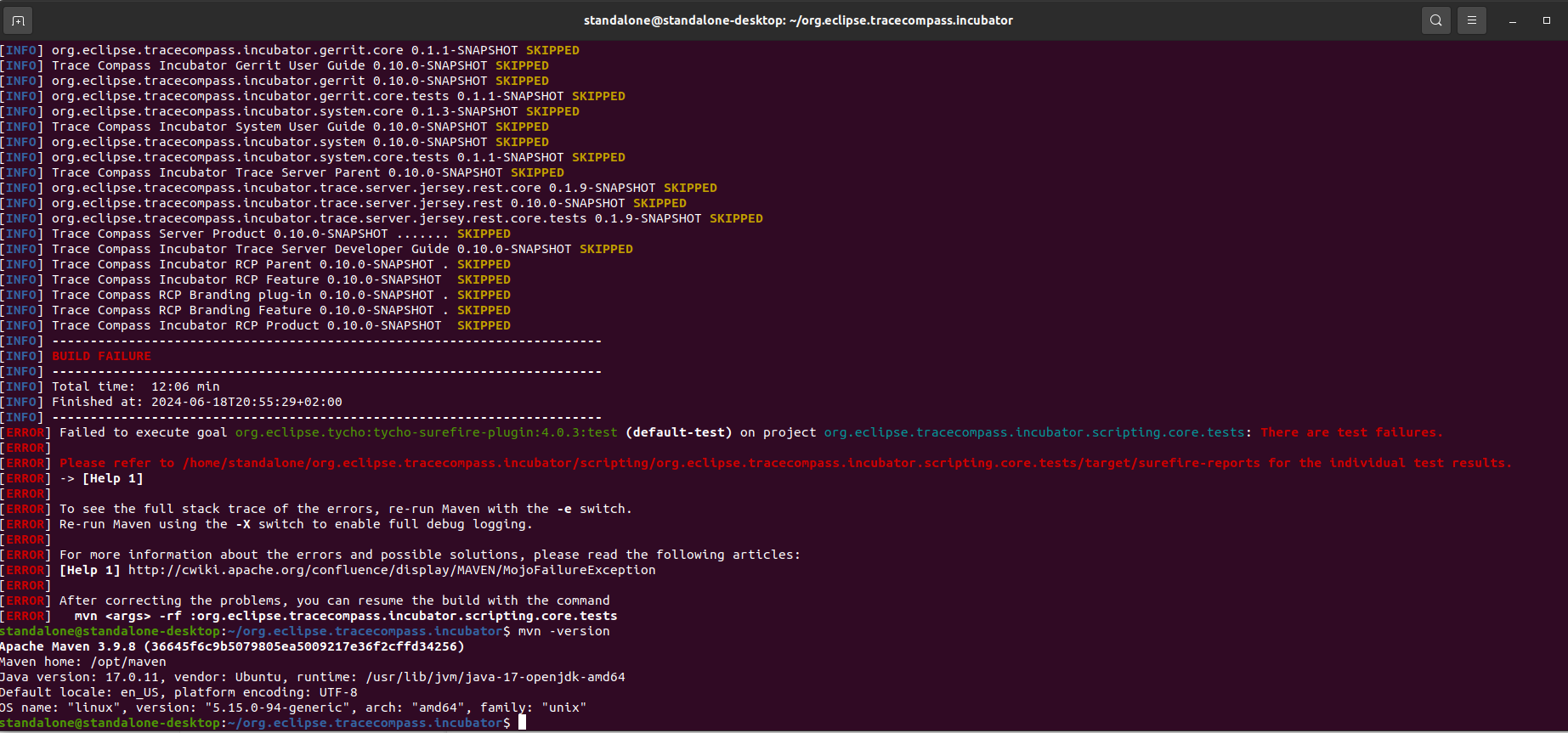
Task: Click the MojoFailureException wiki URL
Action: click(392, 570)
